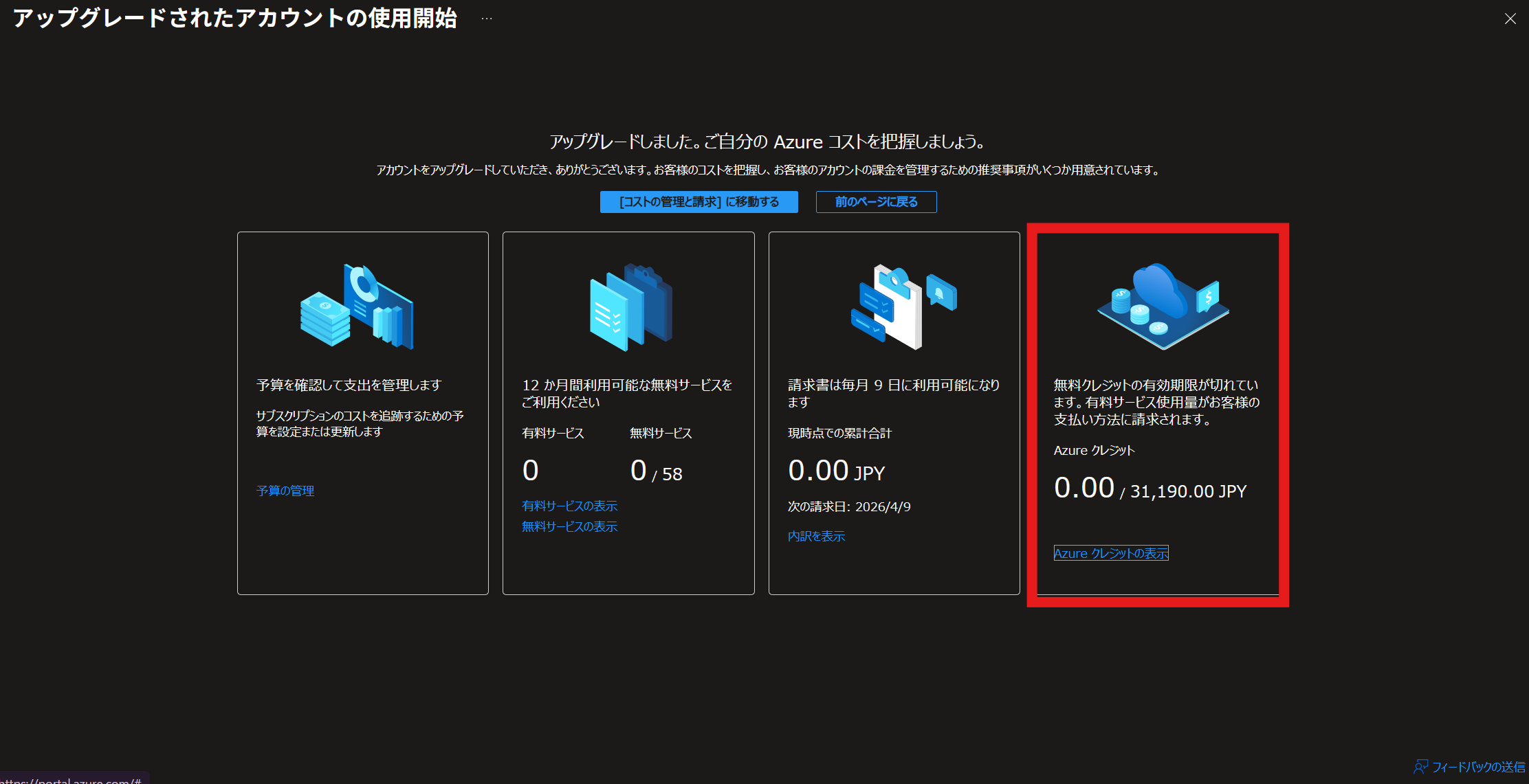Click the paid services count 0
This screenshot has width=1529, height=784.
(x=530, y=471)
